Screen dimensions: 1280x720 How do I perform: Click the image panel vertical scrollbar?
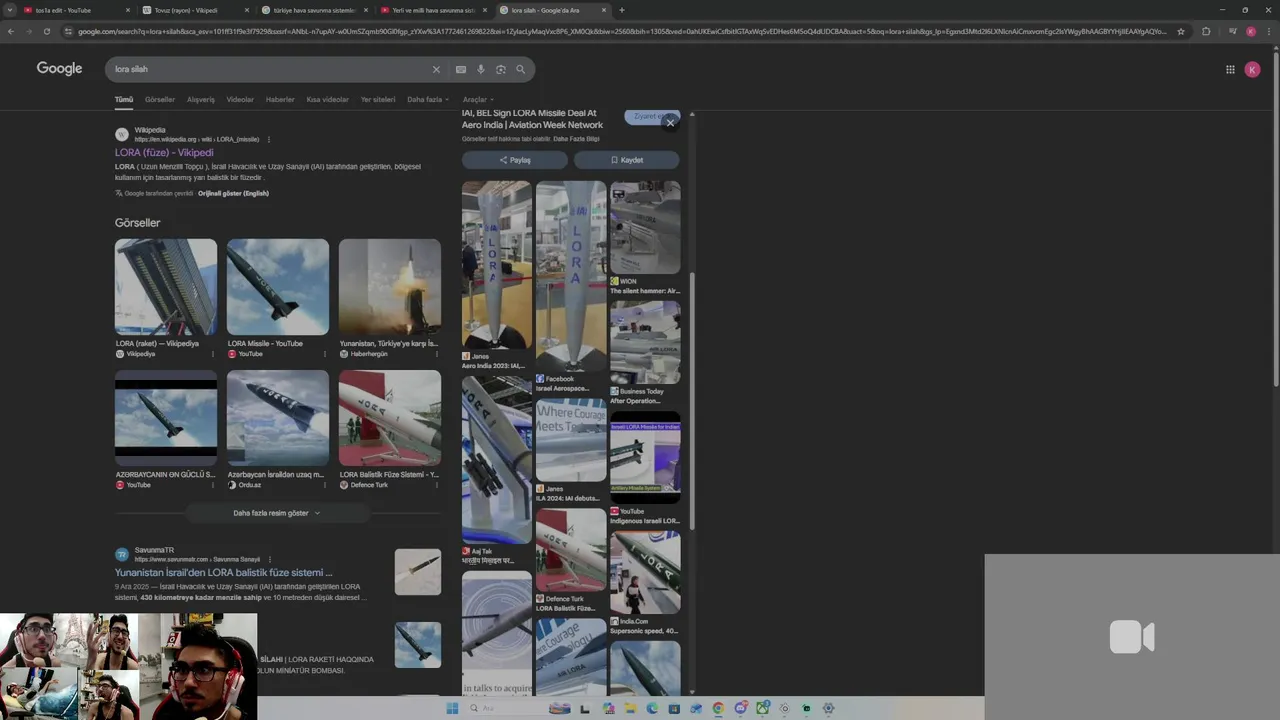pos(691,400)
